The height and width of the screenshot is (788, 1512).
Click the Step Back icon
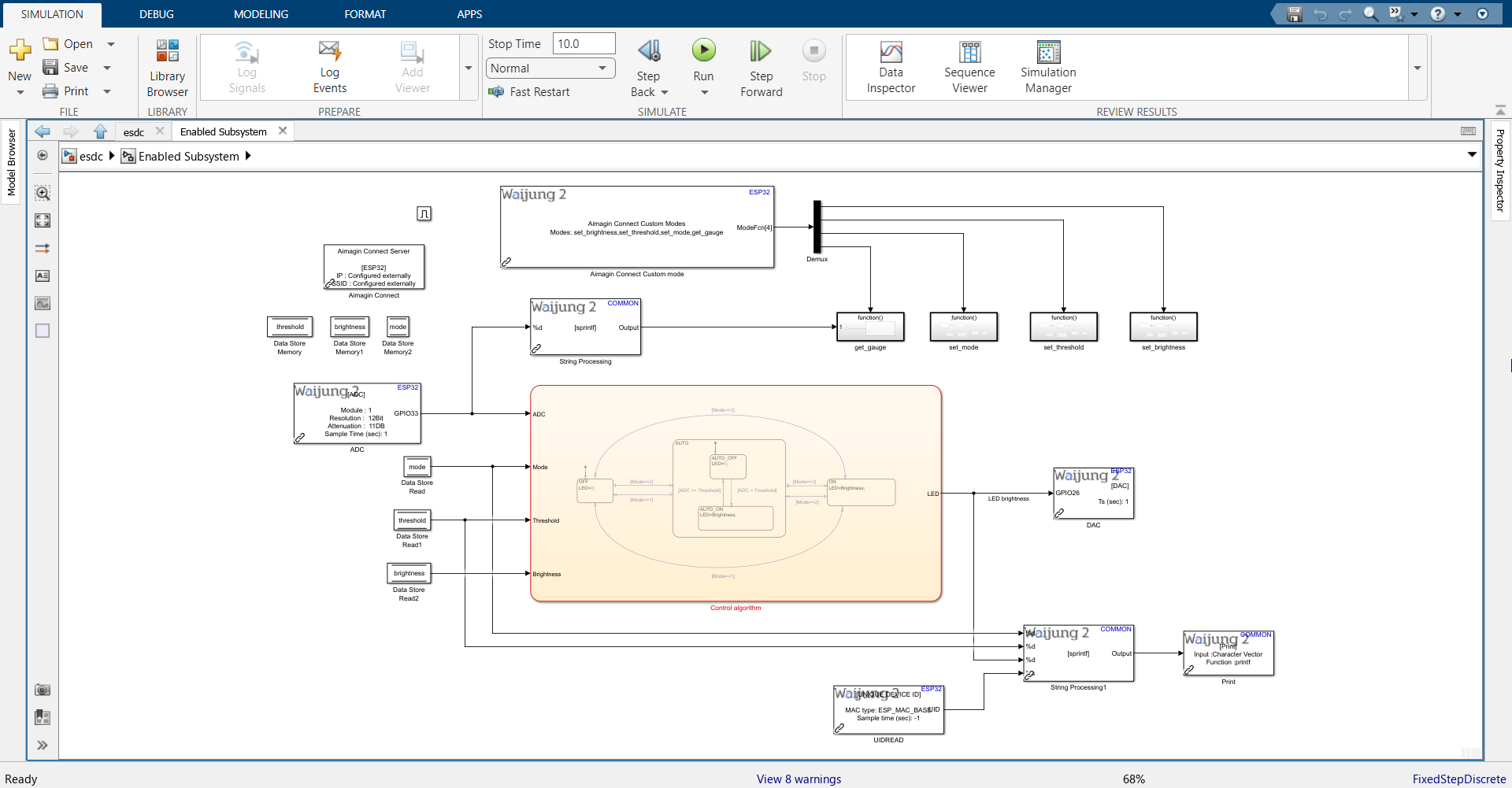649,51
